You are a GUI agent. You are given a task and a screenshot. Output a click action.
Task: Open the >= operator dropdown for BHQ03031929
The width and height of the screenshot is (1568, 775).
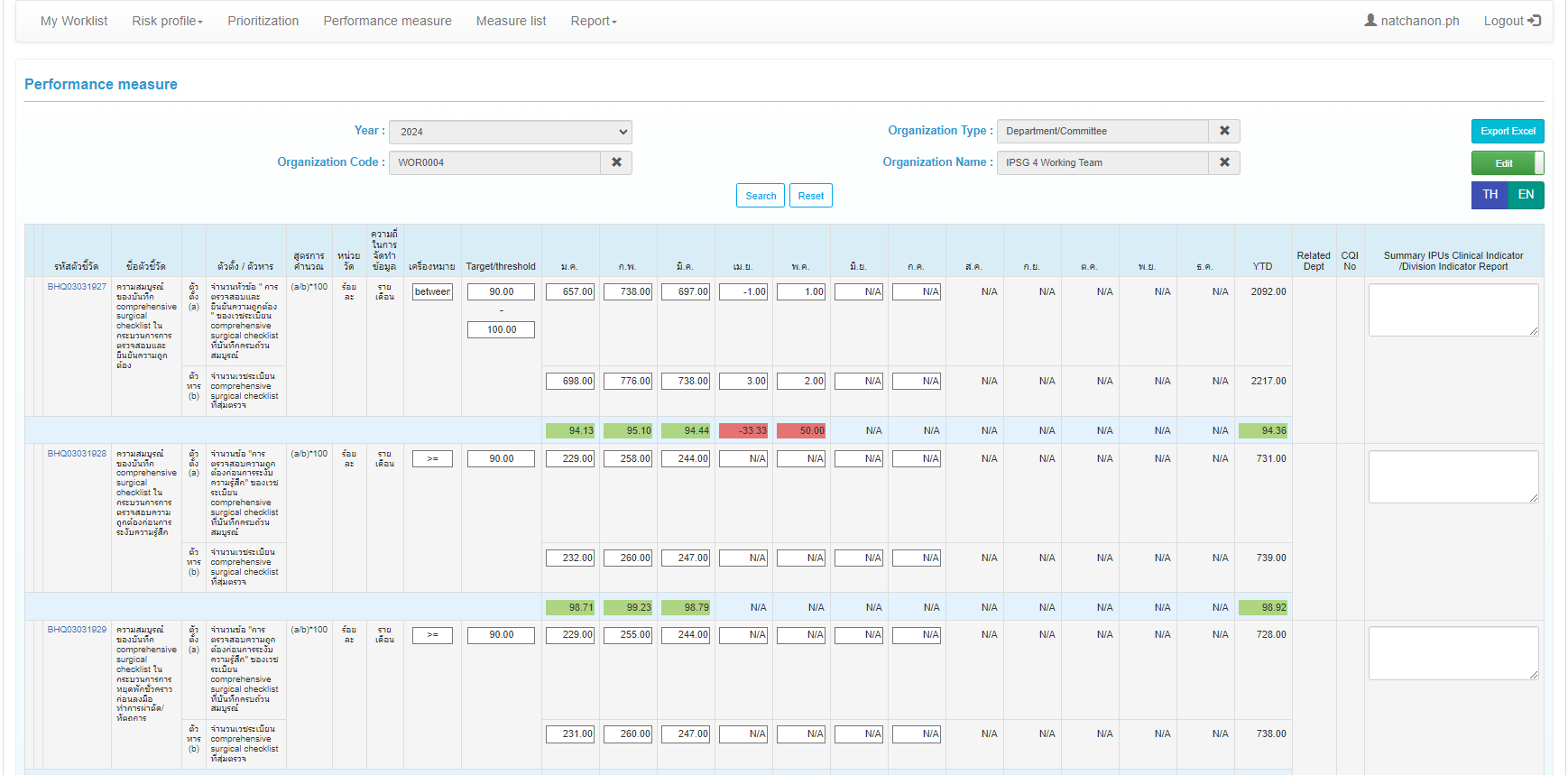[432, 635]
